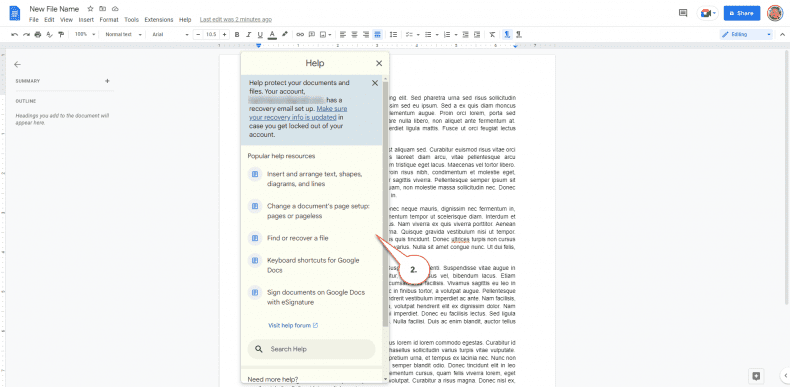Open line and paragraph spacing
The width and height of the screenshot is (790, 387).
(394, 35)
